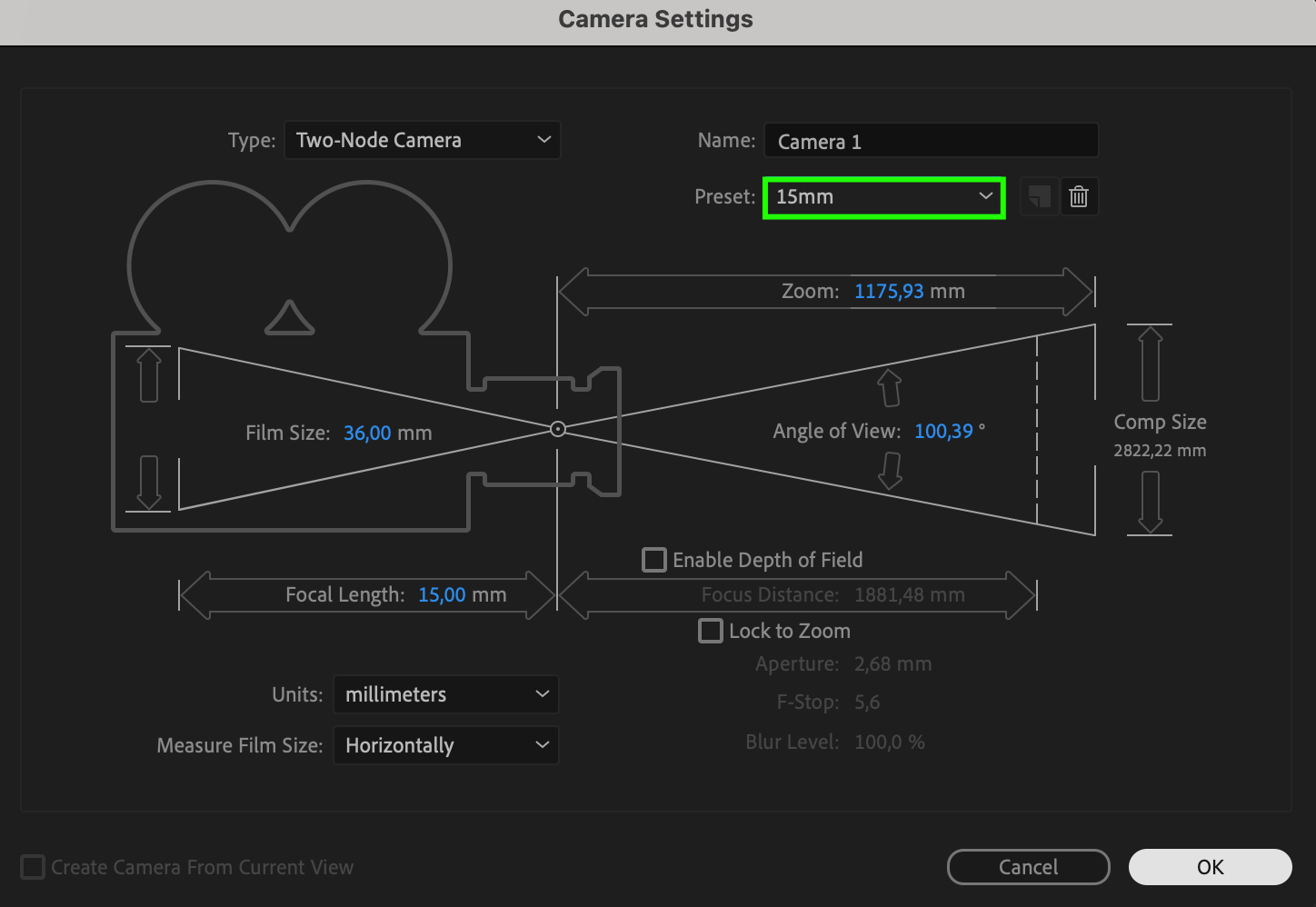
Task: Enable Depth of Field checkbox
Action: click(x=654, y=560)
